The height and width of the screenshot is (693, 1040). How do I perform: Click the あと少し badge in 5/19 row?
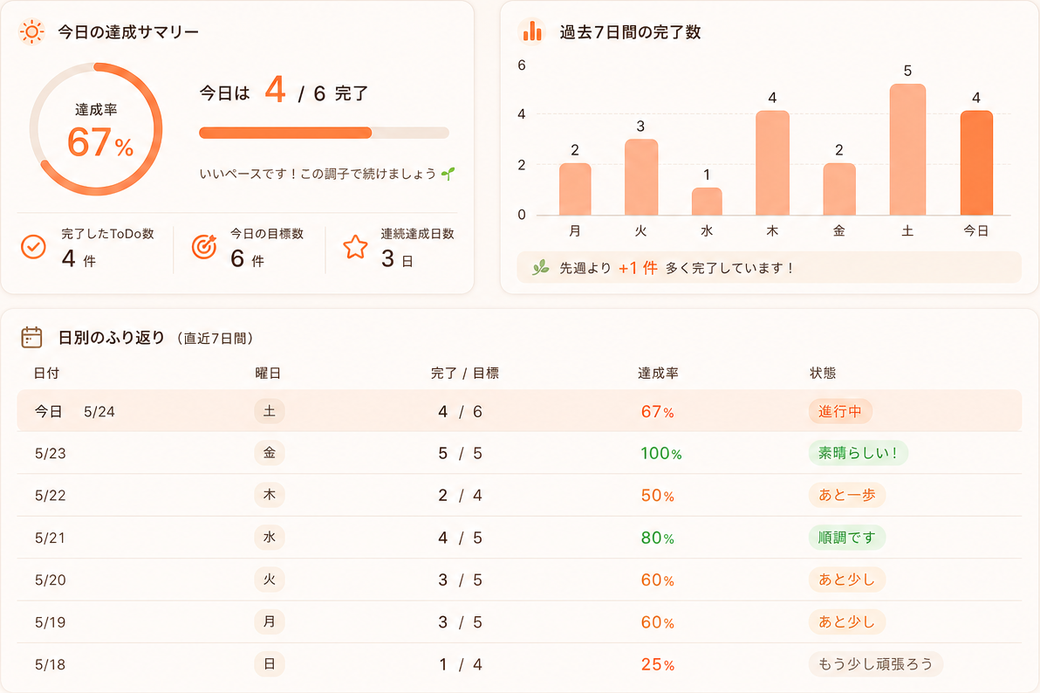pyautogui.click(x=846, y=621)
